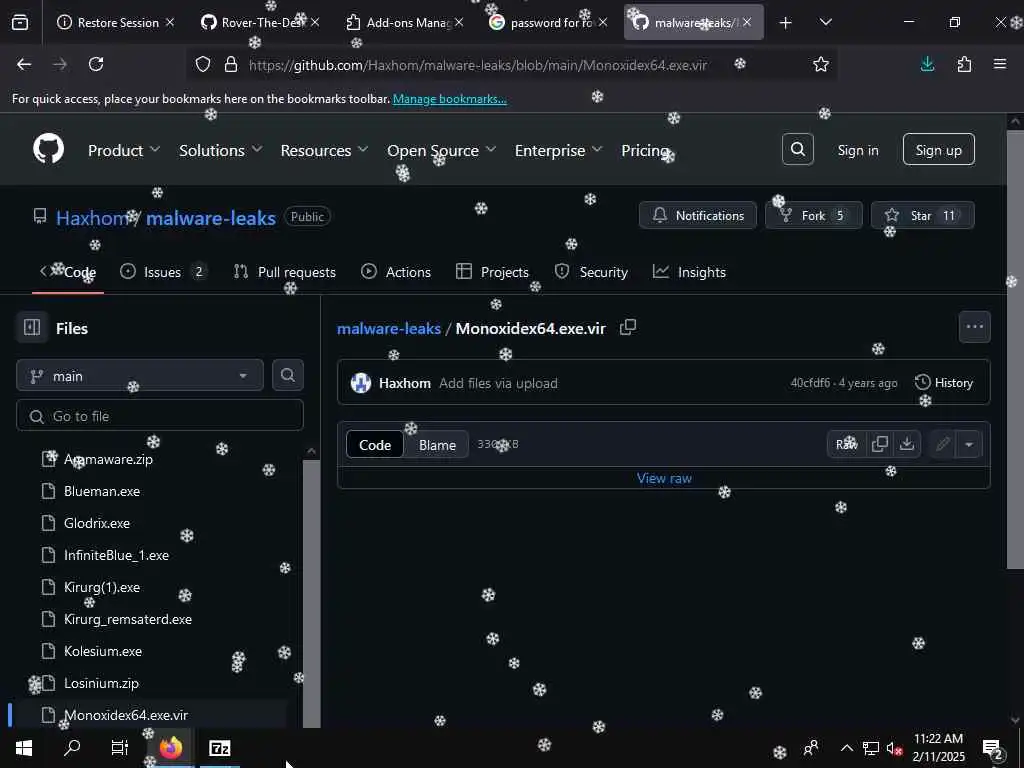Expand the Solutions menu
1024x768 pixels.
click(x=221, y=150)
